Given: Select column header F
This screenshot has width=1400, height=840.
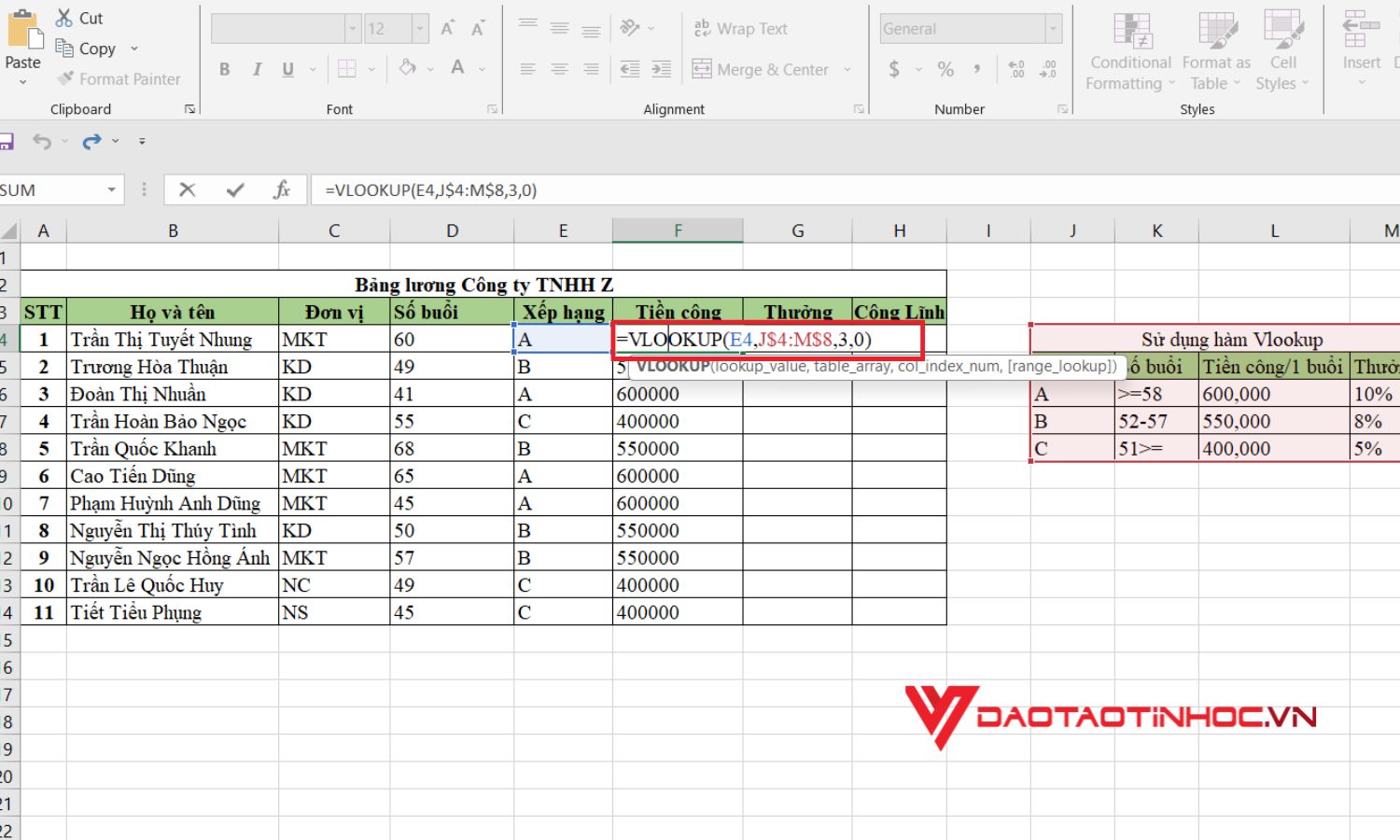Looking at the screenshot, I should pyautogui.click(x=678, y=229).
